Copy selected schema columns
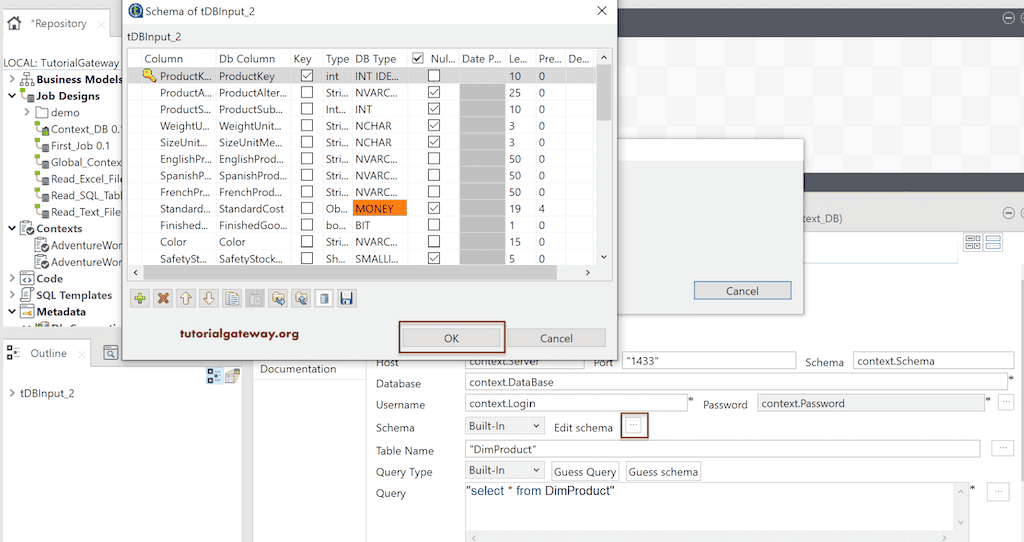 [x=232, y=298]
